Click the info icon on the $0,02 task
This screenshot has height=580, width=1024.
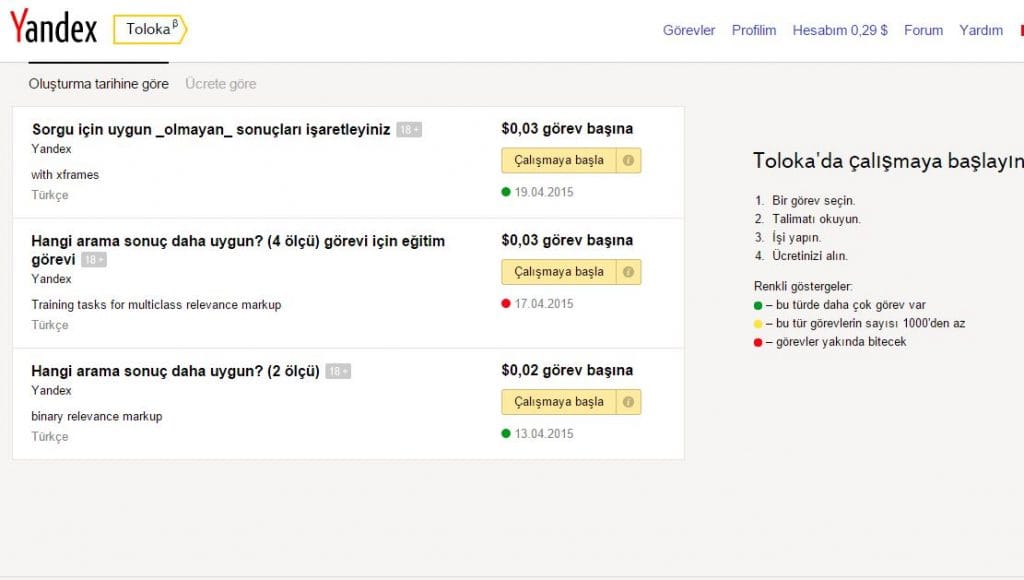coord(627,401)
